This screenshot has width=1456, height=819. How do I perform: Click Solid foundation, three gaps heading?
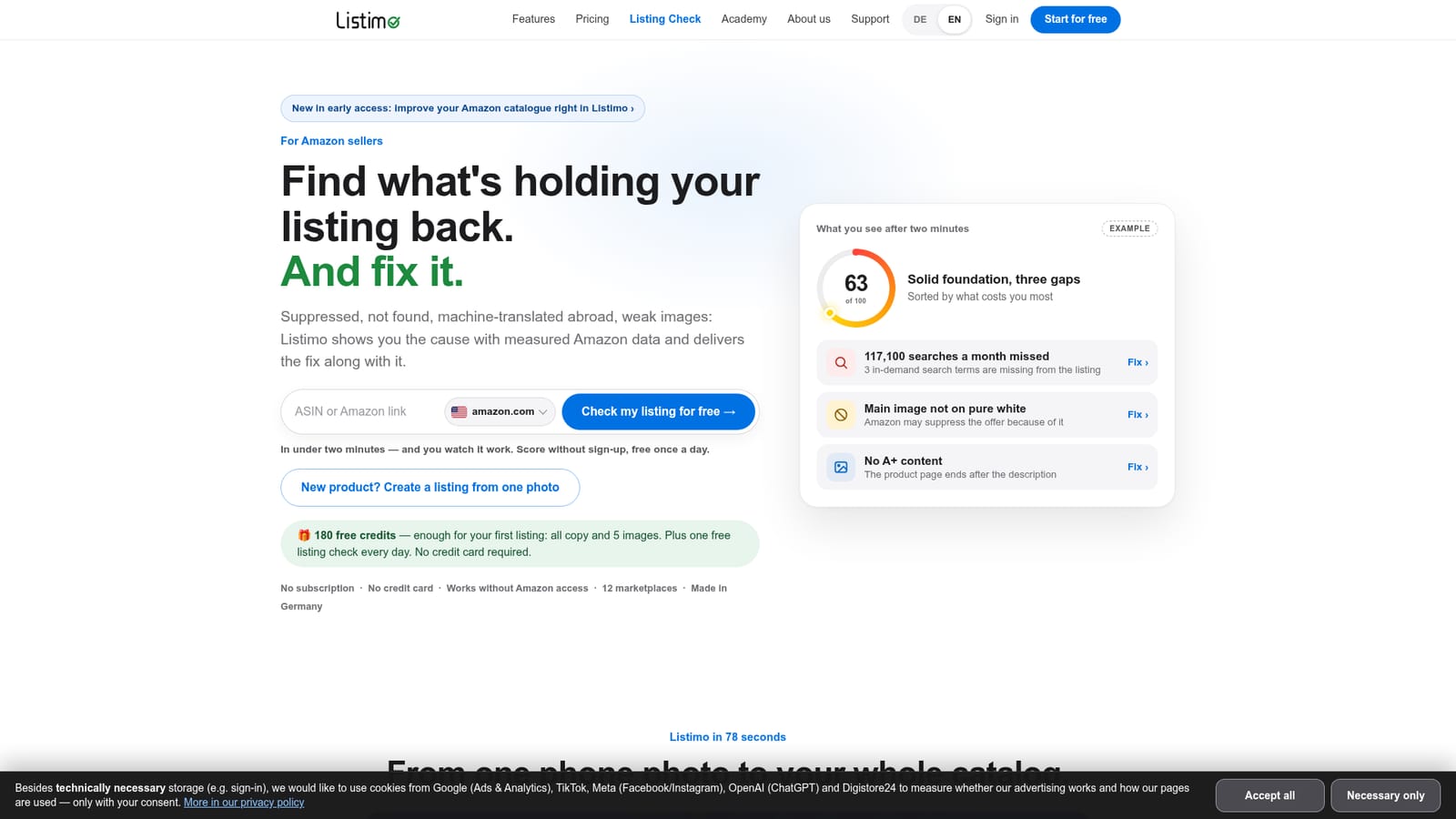pos(994,279)
